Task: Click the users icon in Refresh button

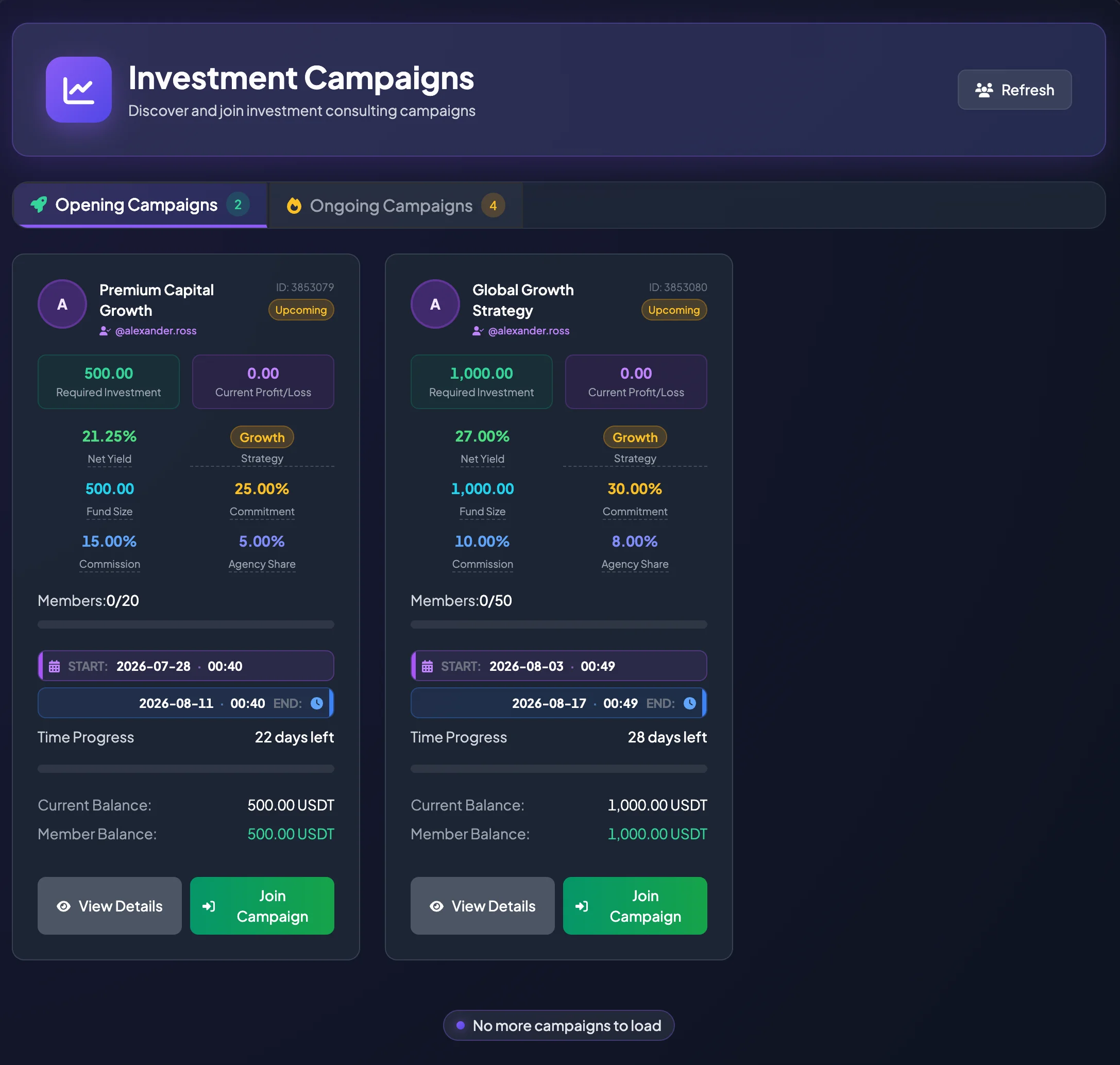Action: 984,90
